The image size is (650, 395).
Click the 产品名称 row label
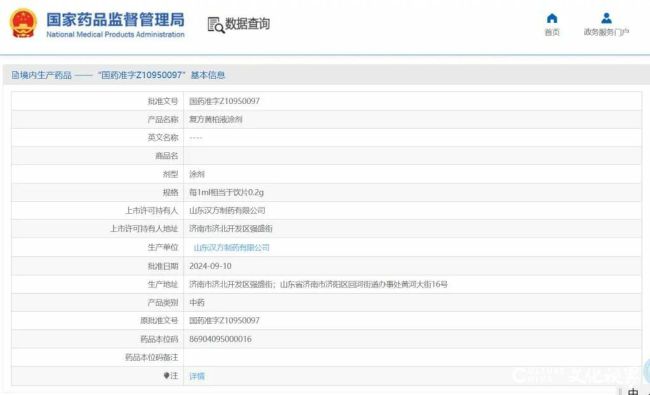tap(163, 119)
